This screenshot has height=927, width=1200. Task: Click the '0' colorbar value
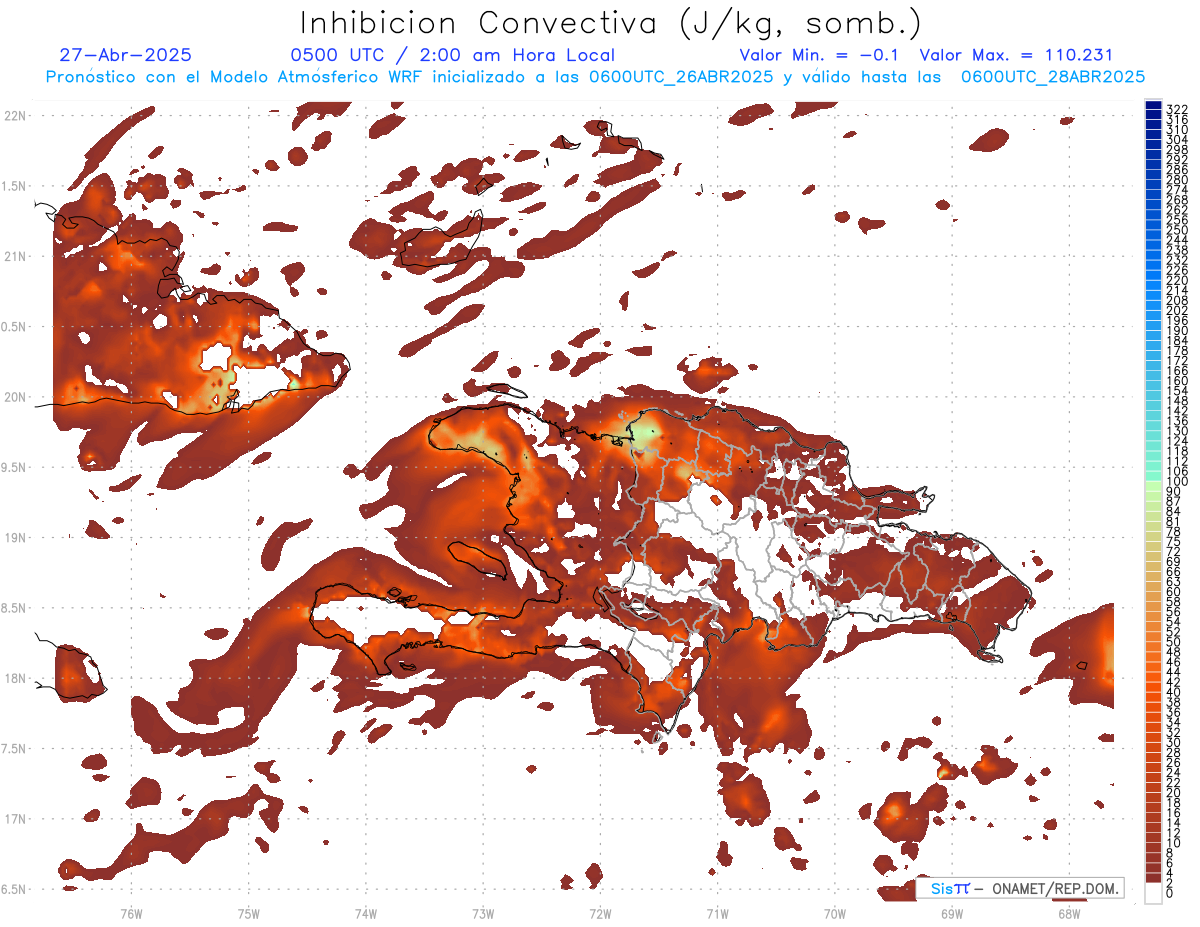[1170, 893]
